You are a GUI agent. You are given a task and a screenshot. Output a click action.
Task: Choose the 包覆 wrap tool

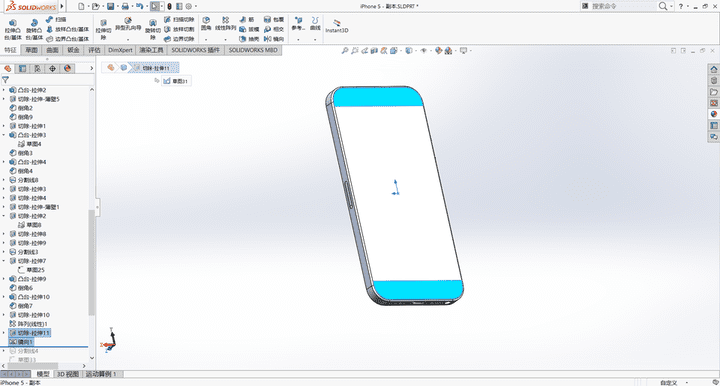click(274, 20)
